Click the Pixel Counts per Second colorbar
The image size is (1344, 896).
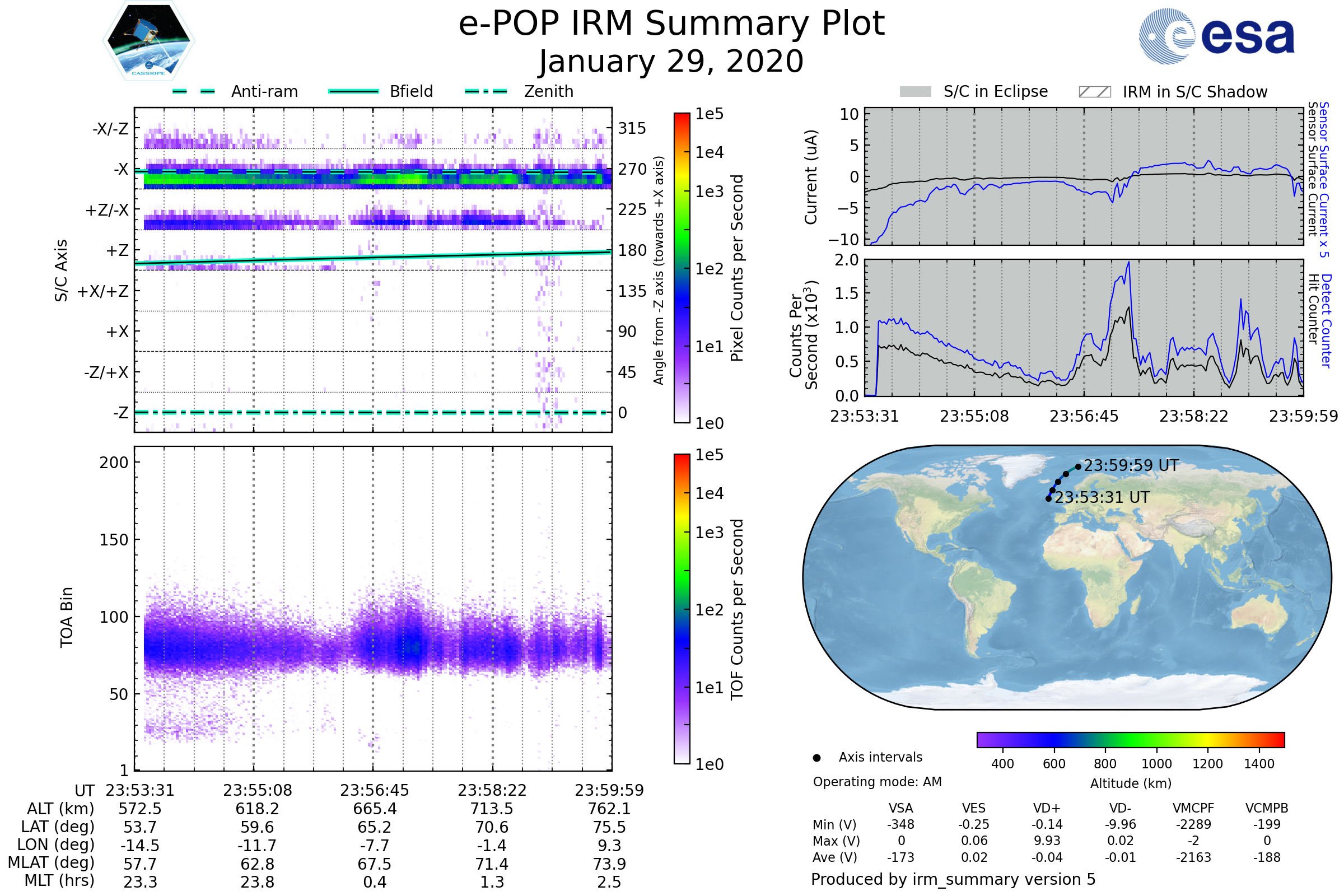(682, 268)
